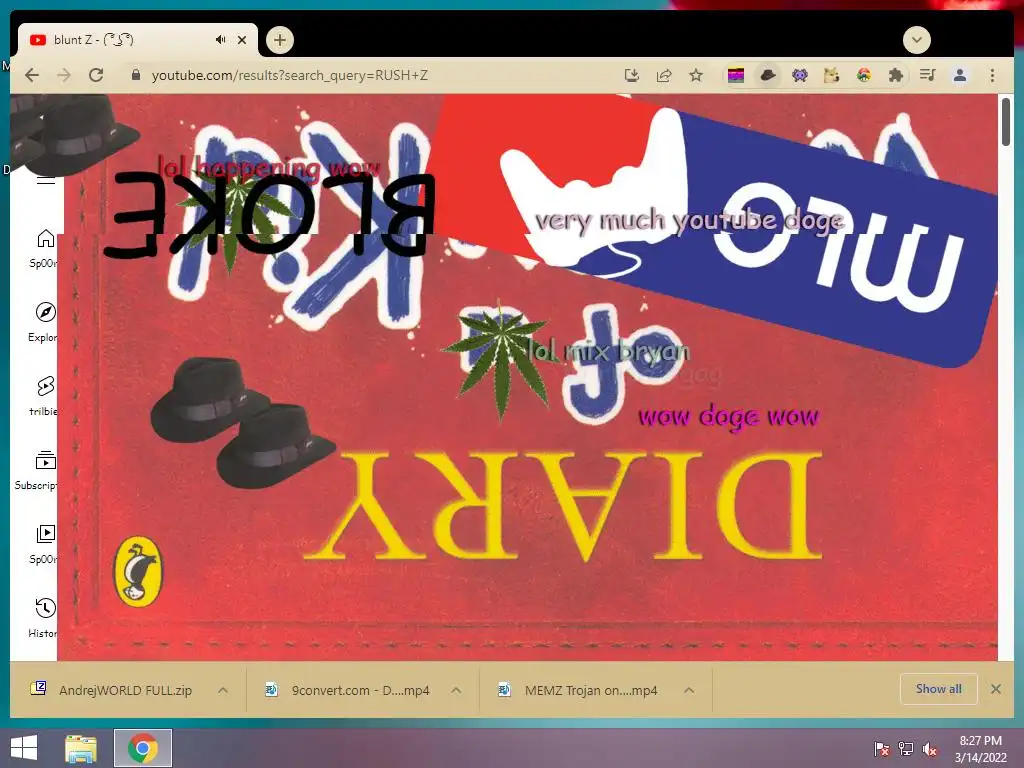
Task: Open the Windows Start menu
Action: [x=24, y=748]
